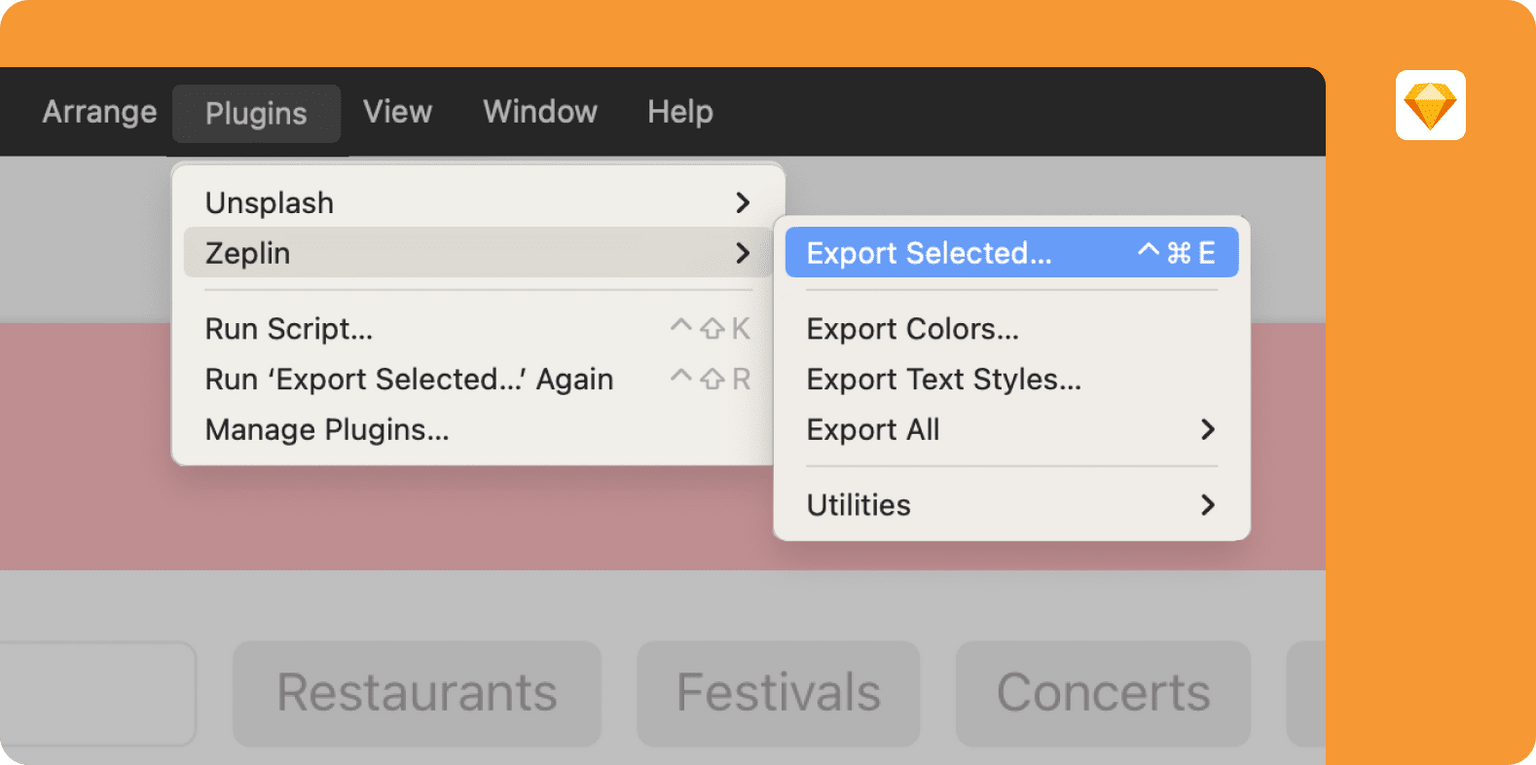Click the Sketch diamond app icon

click(x=1430, y=105)
